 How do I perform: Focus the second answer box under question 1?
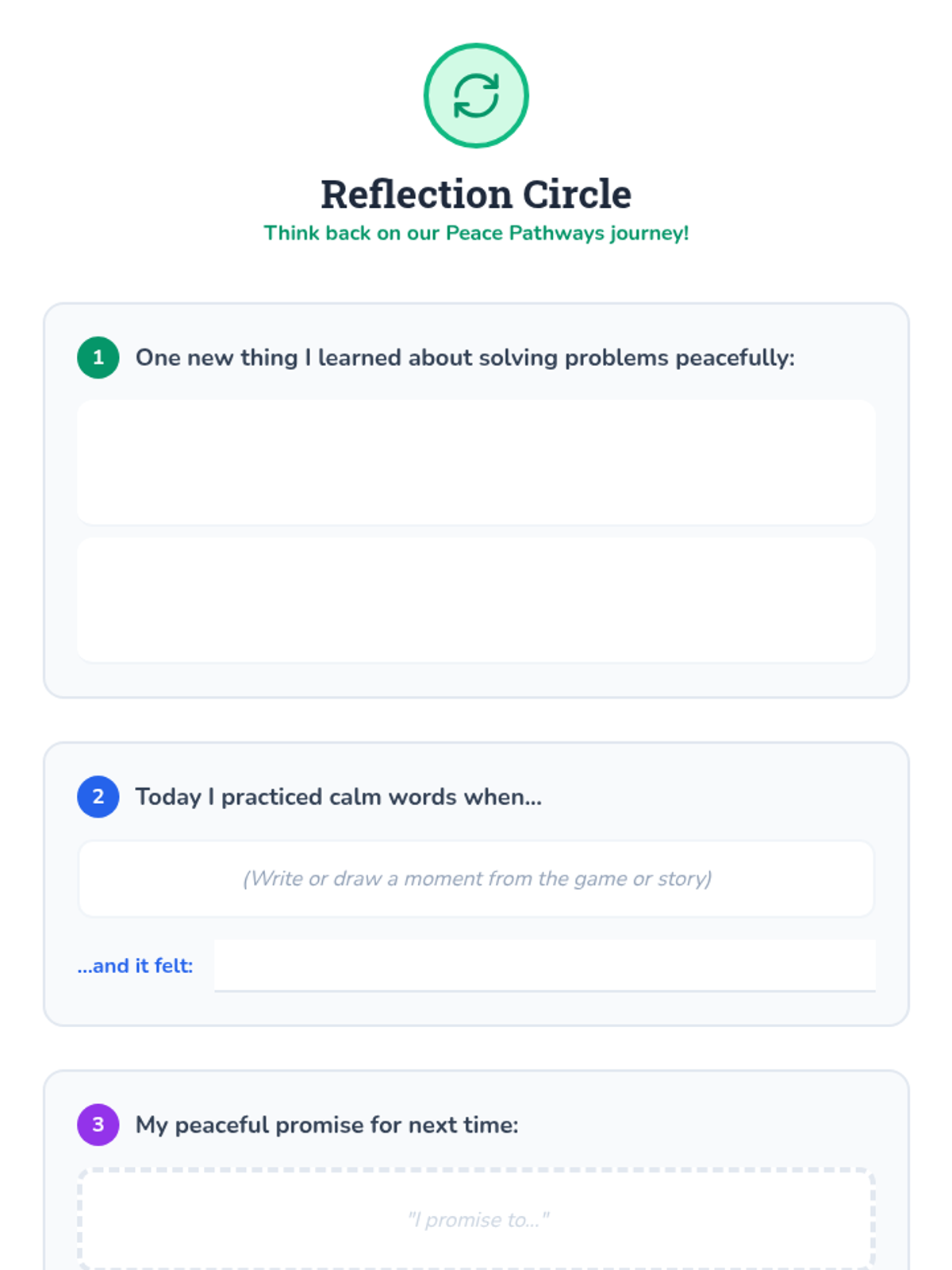click(x=476, y=600)
